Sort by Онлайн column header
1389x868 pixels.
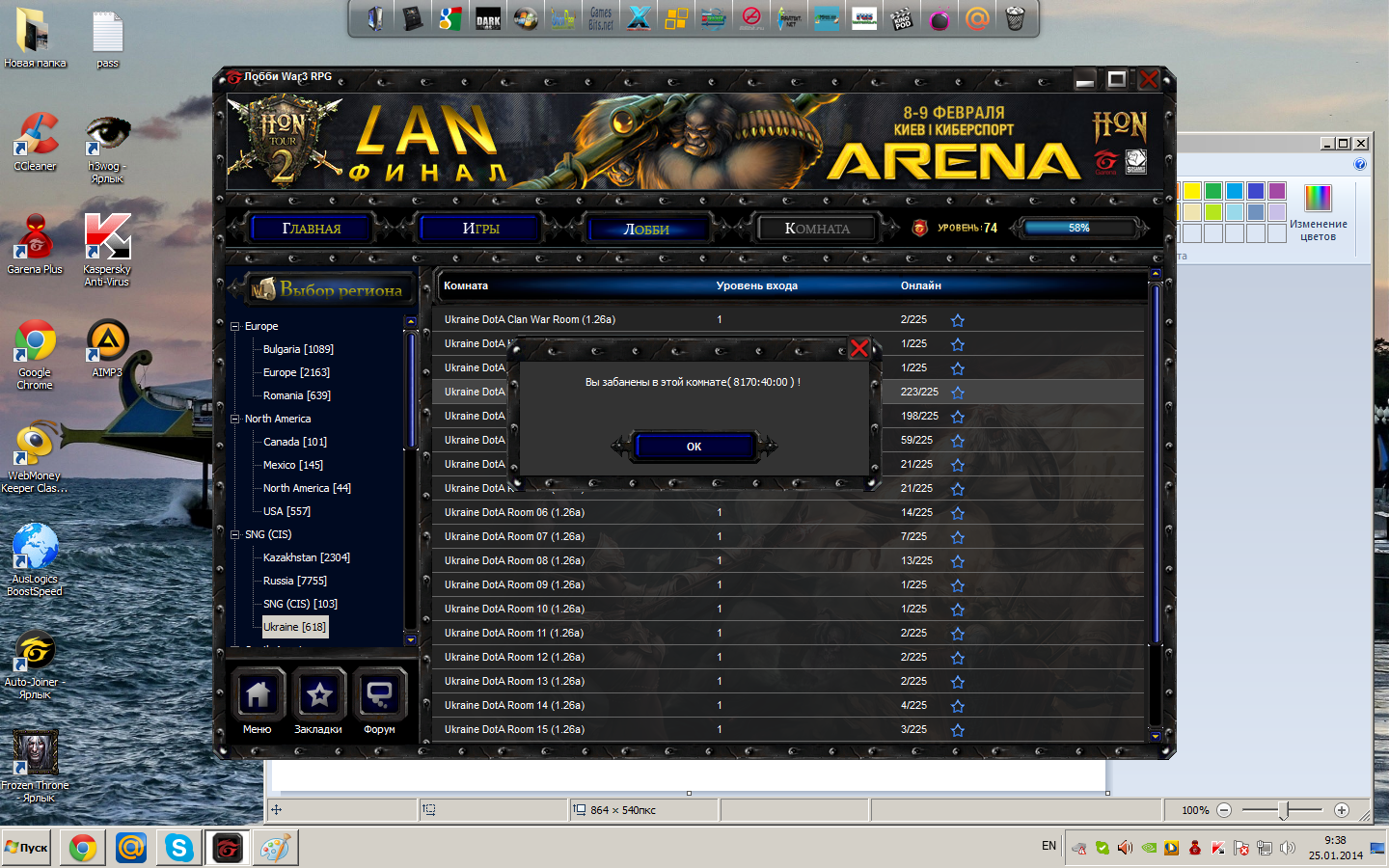[x=921, y=285]
